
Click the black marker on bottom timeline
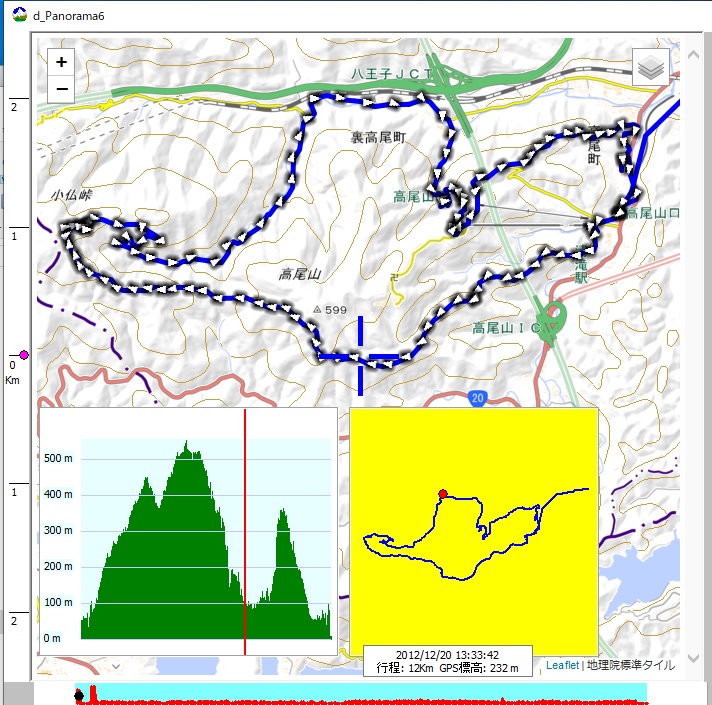point(79,694)
